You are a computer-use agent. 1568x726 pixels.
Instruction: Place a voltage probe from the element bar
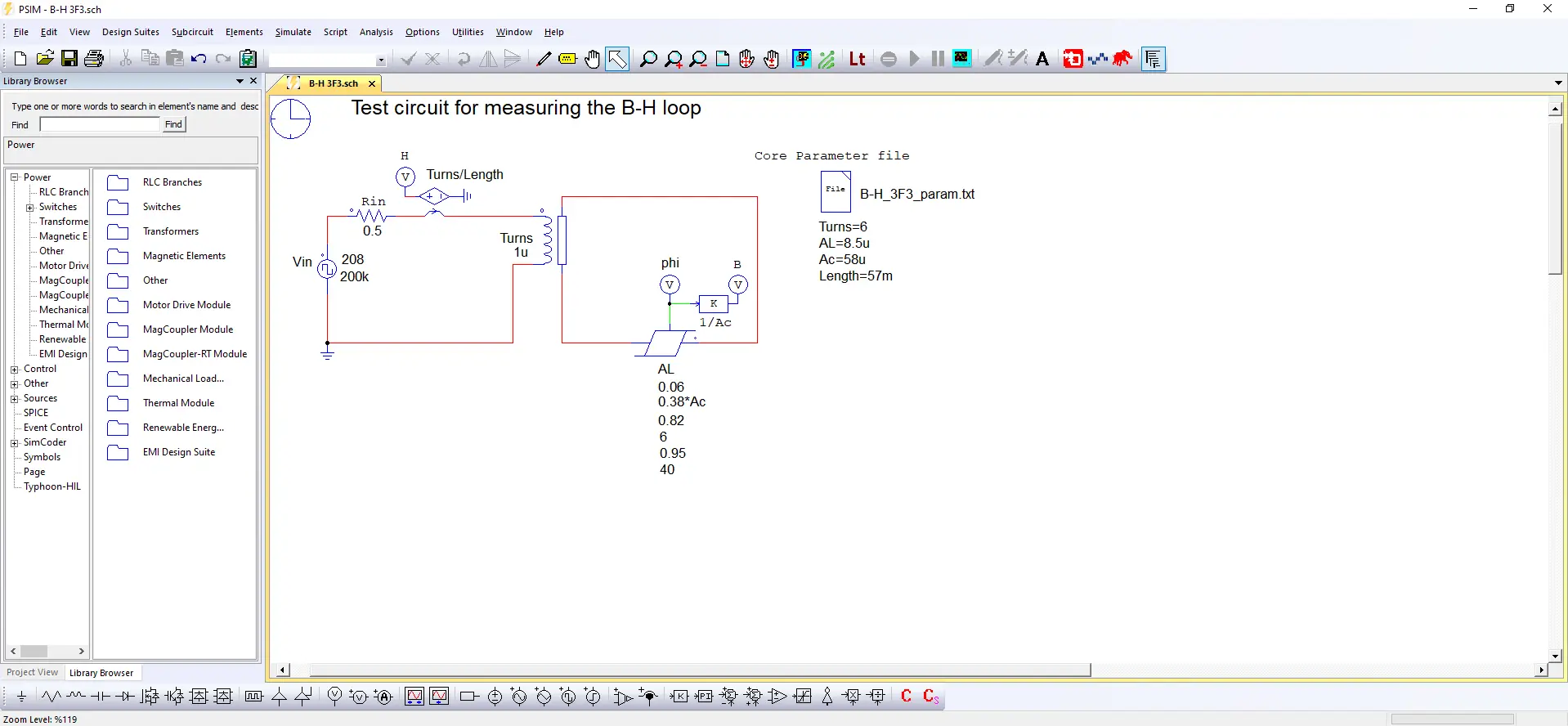pyautogui.click(x=334, y=697)
